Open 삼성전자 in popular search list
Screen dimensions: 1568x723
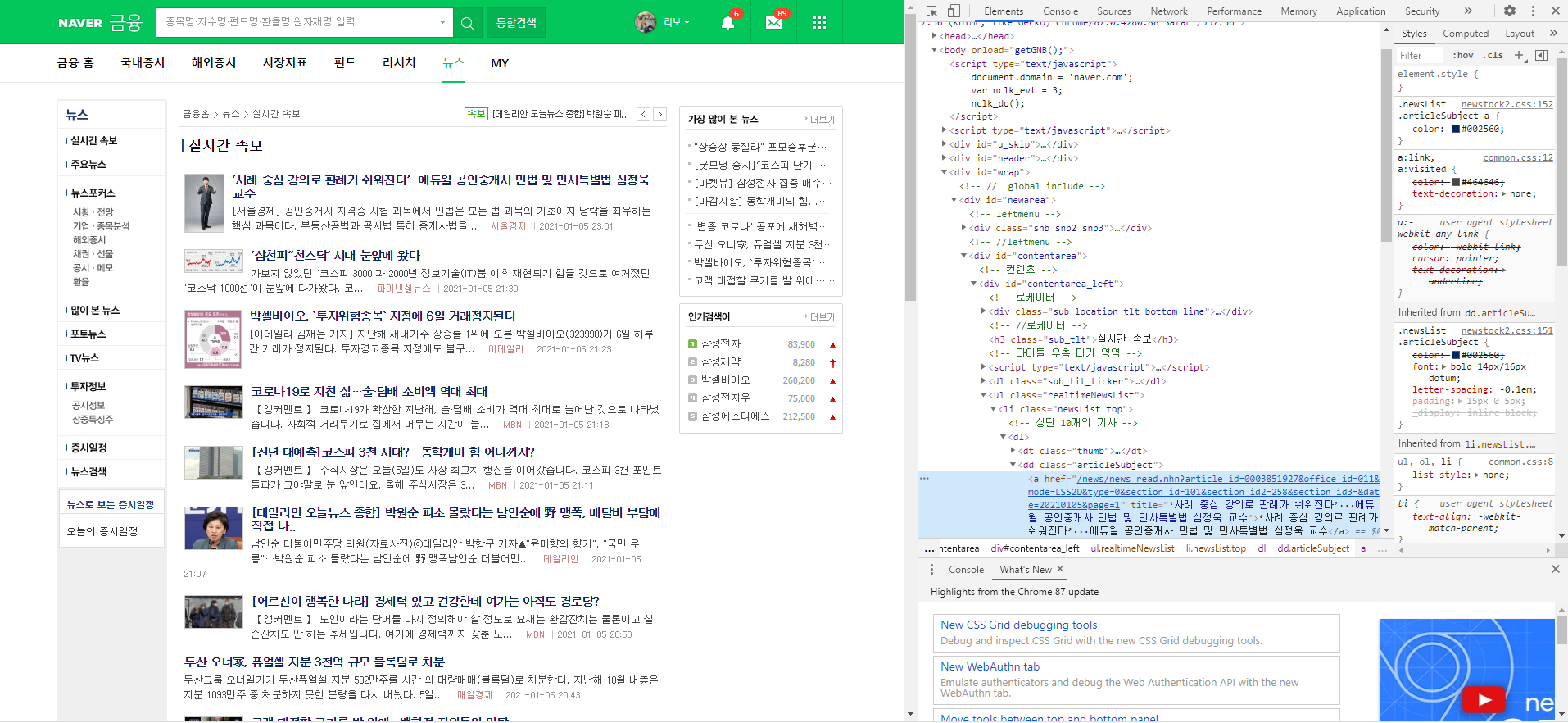[721, 344]
